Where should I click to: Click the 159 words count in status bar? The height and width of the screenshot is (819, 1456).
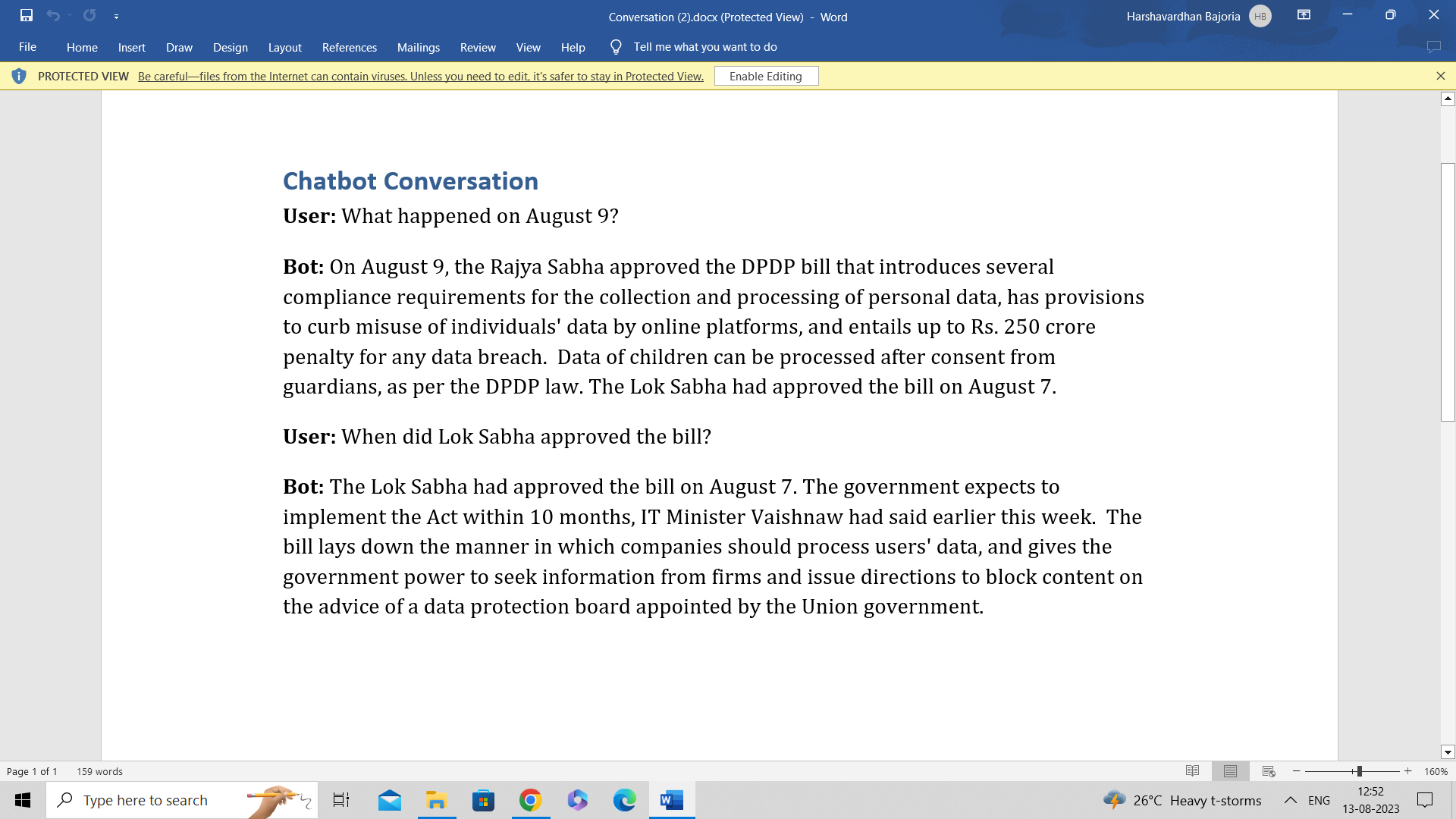tap(99, 771)
